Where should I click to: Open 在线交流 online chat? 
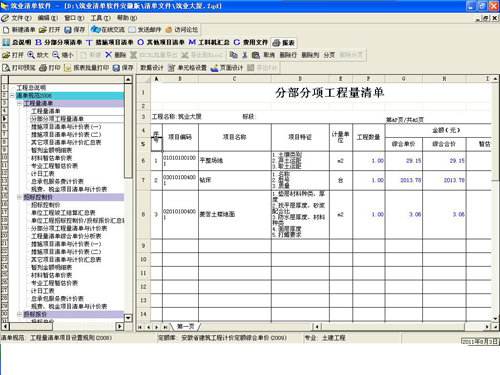coord(108,30)
